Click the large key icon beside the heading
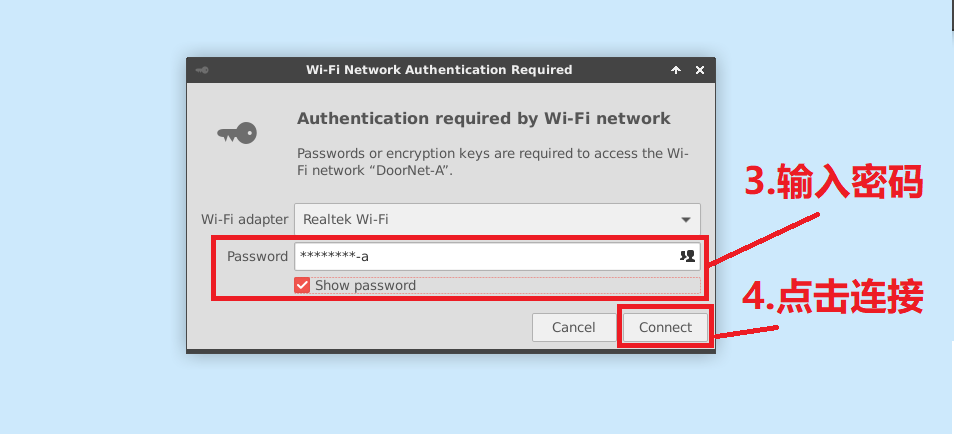The image size is (954, 434). [237, 133]
